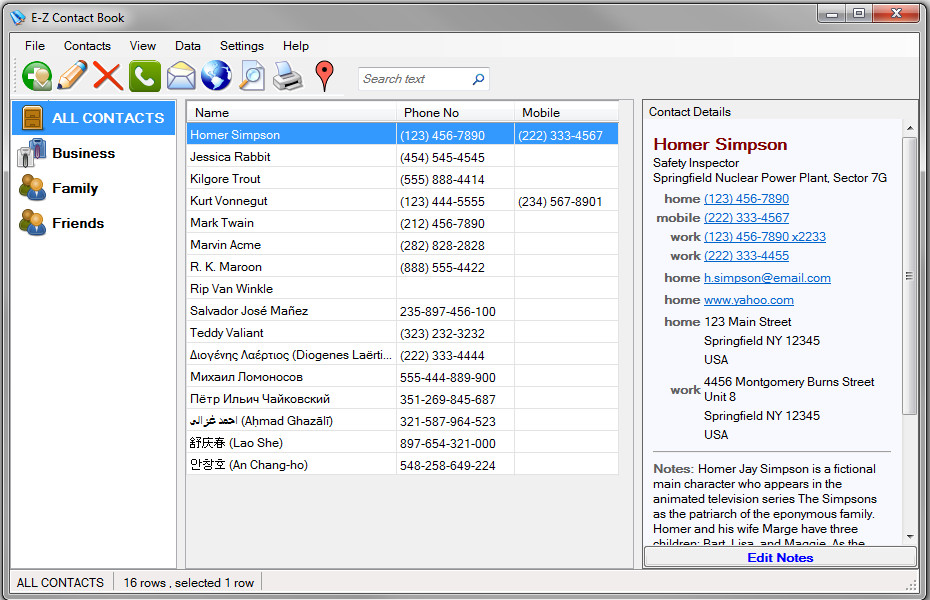Open the home phone link (123) 456-7890

(746, 199)
